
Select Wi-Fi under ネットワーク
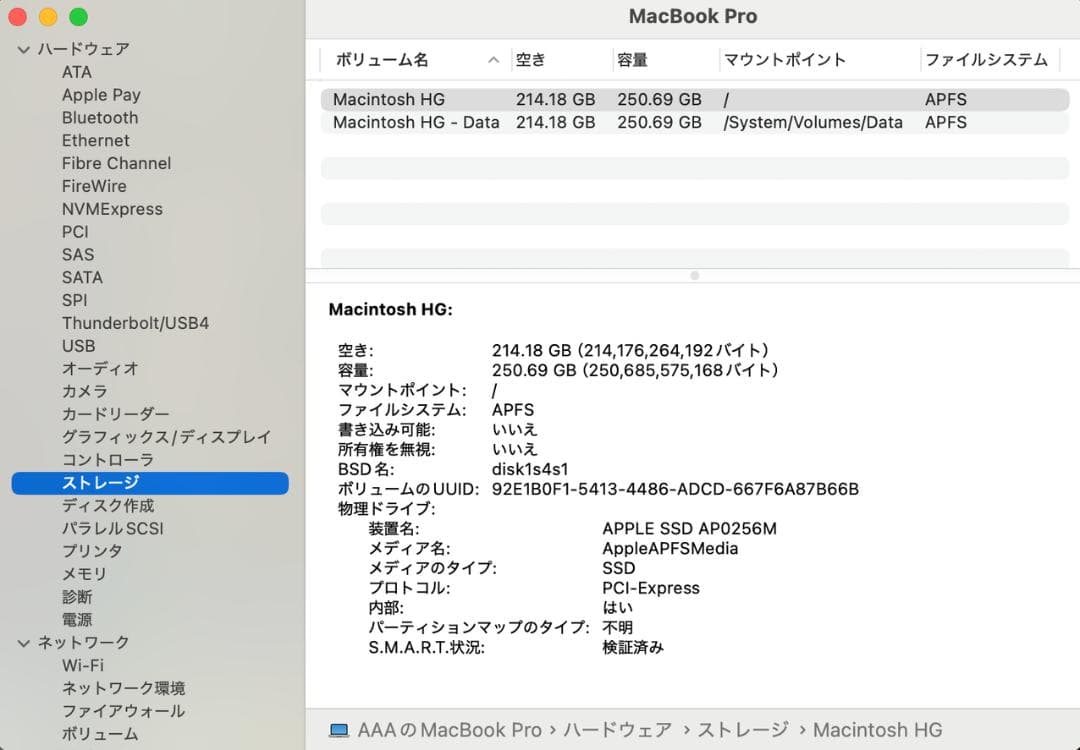(81, 665)
